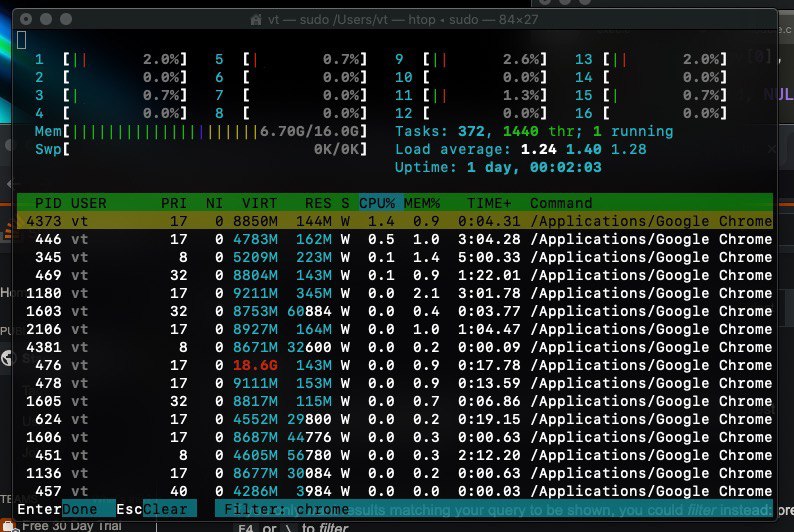Click the CPU 16 usage meter
The width and height of the screenshot is (794, 532).
coord(651,113)
